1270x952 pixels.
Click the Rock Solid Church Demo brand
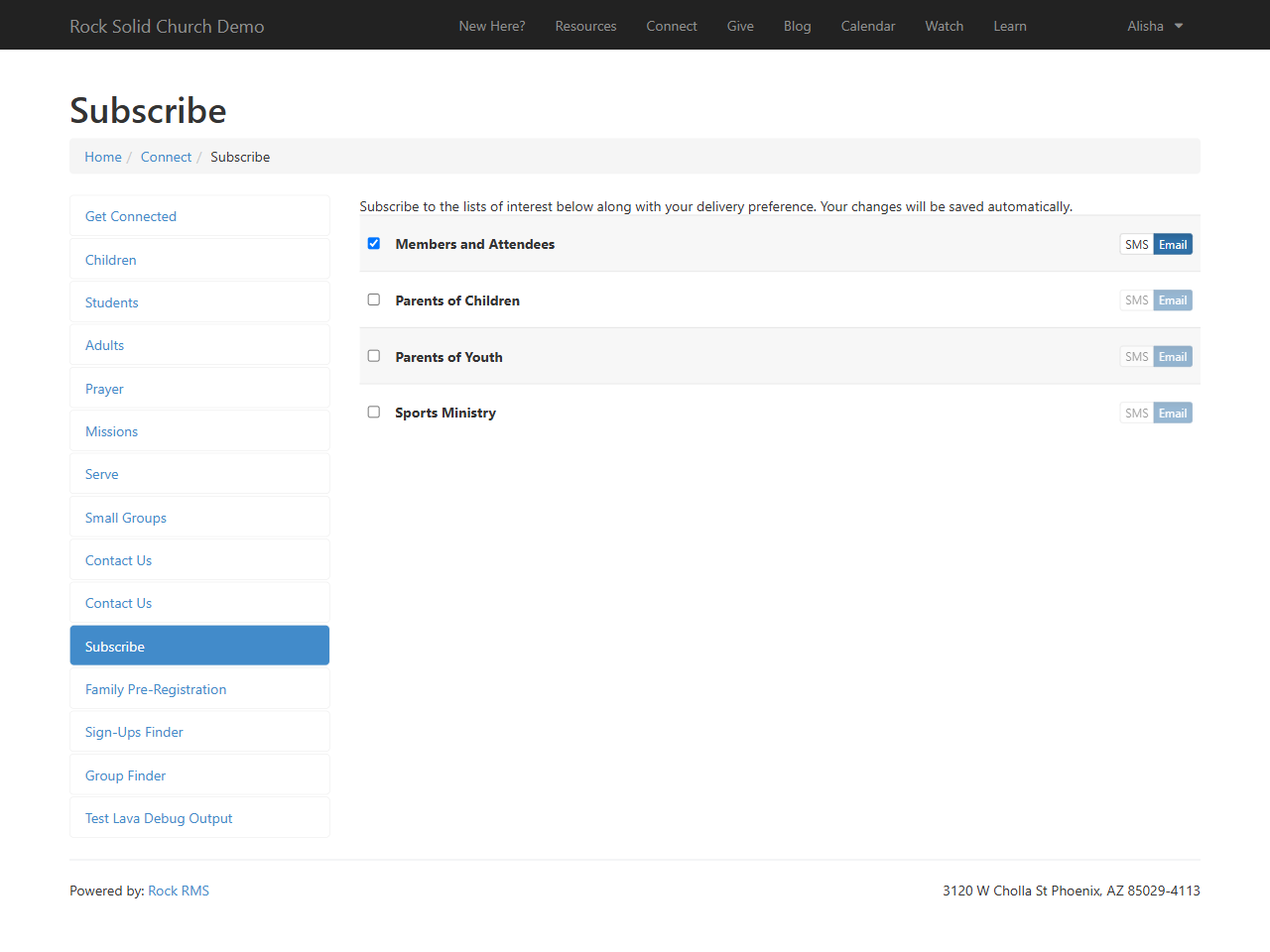click(x=167, y=26)
